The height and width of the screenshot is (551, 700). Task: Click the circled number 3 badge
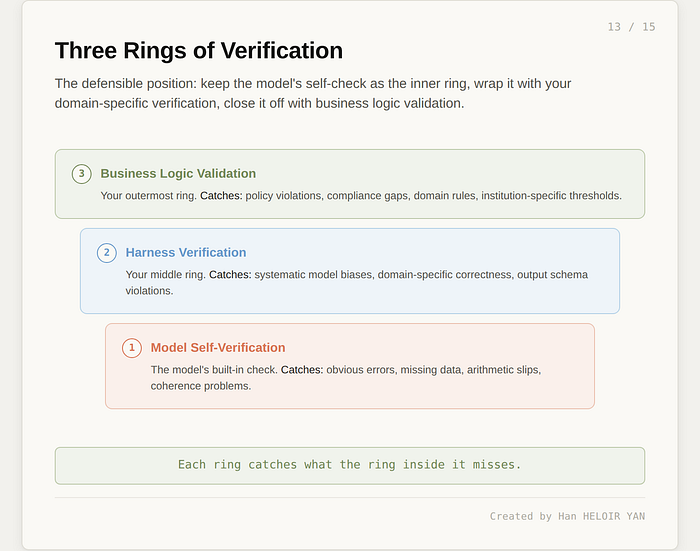[x=82, y=174]
